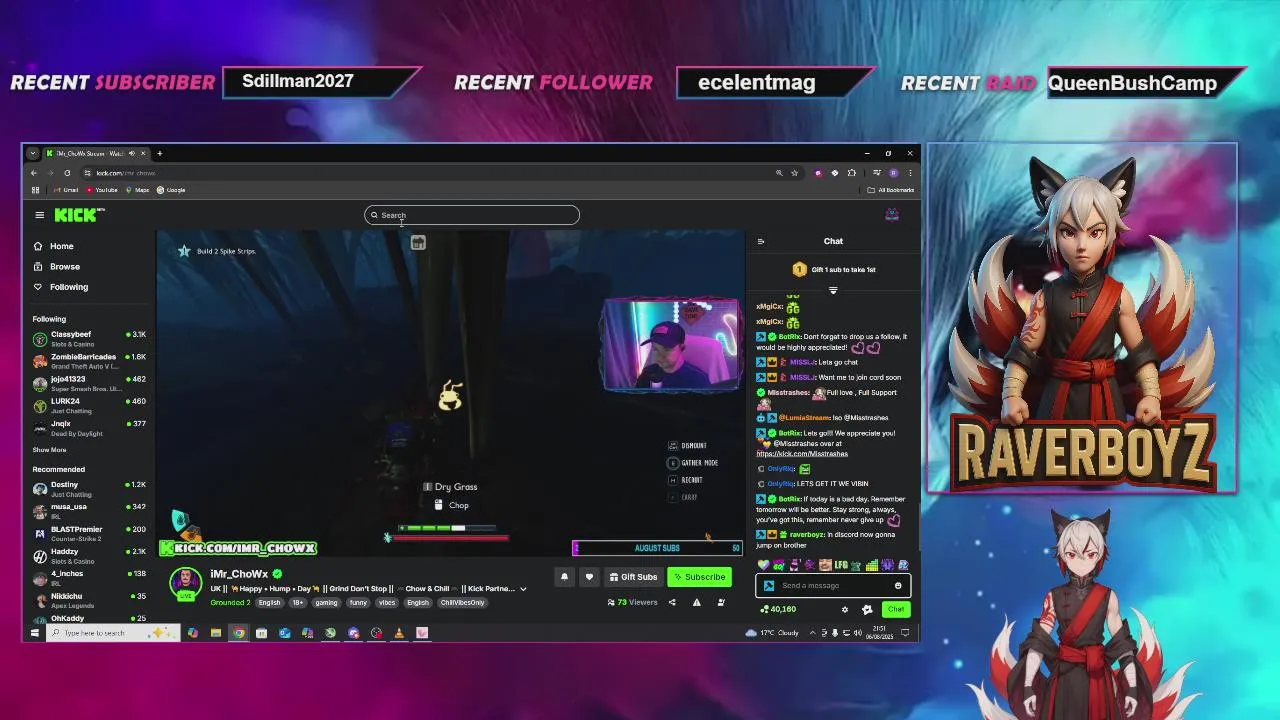Click the Gift Subs button

pos(633,577)
